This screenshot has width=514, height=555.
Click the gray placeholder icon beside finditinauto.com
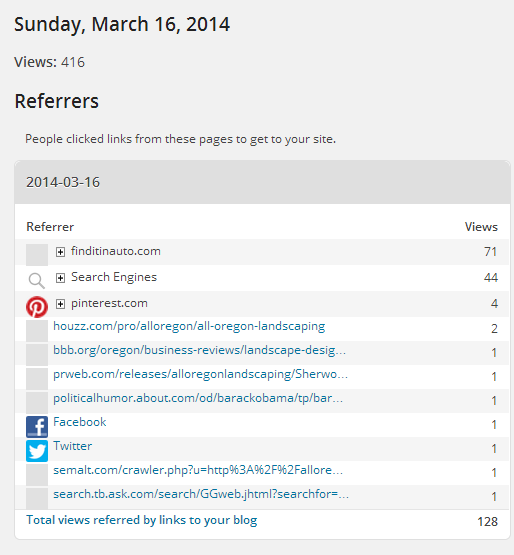[37, 254]
